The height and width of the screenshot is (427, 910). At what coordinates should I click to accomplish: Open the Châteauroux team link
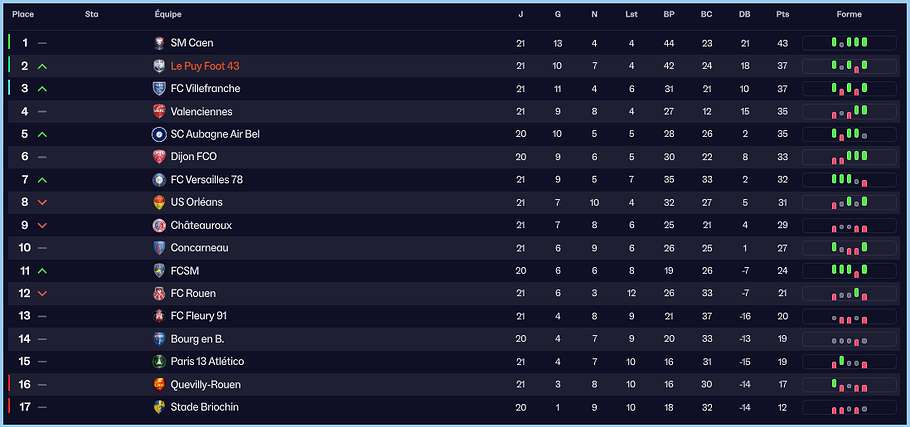coord(201,225)
